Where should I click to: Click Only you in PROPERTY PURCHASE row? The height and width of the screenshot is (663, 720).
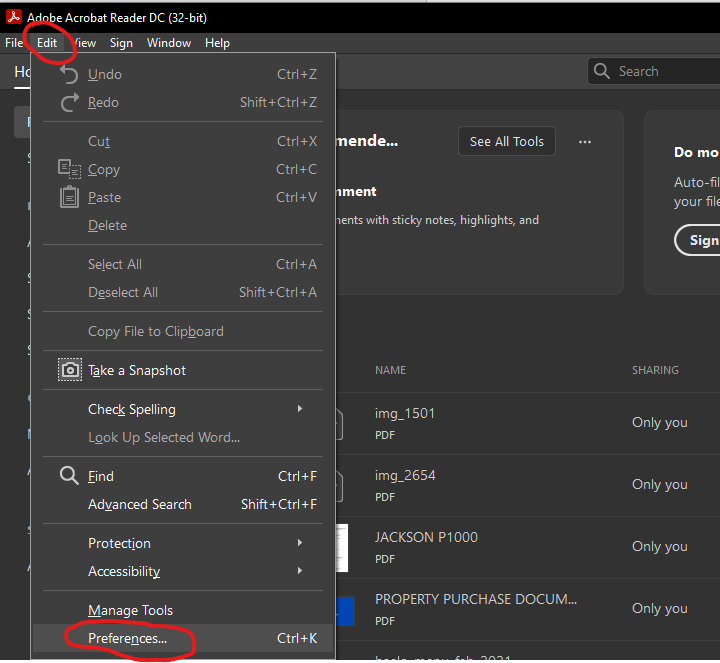coord(659,608)
